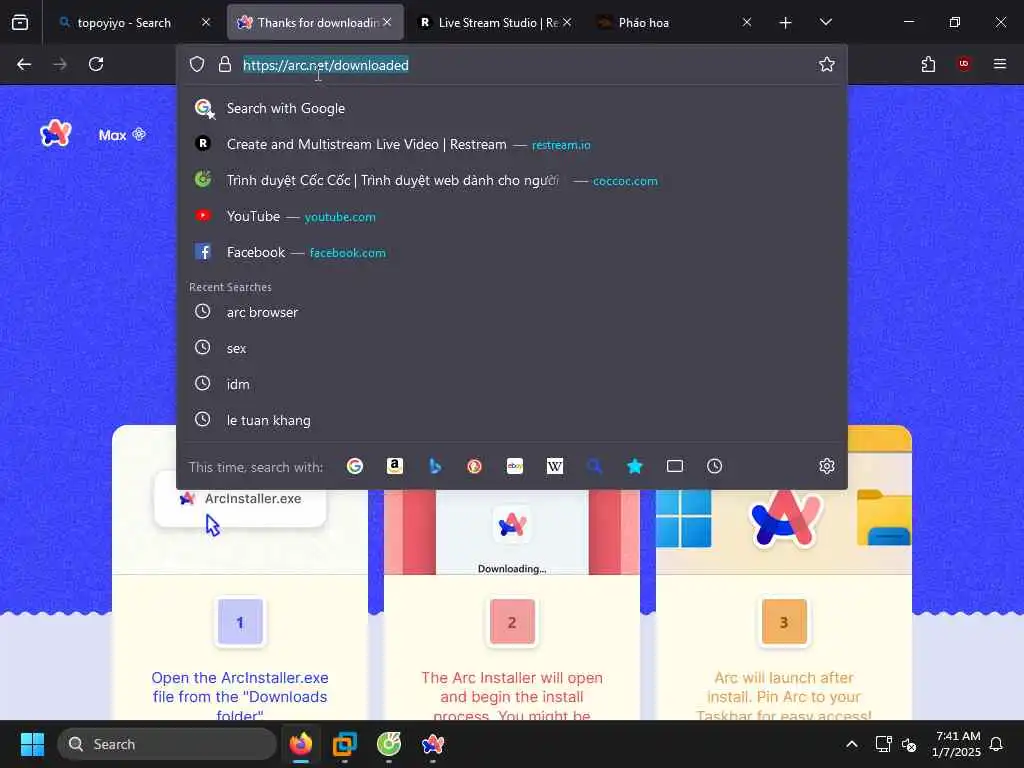Go forward to next page
Viewport: 1024px width, 768px height.
click(x=60, y=64)
